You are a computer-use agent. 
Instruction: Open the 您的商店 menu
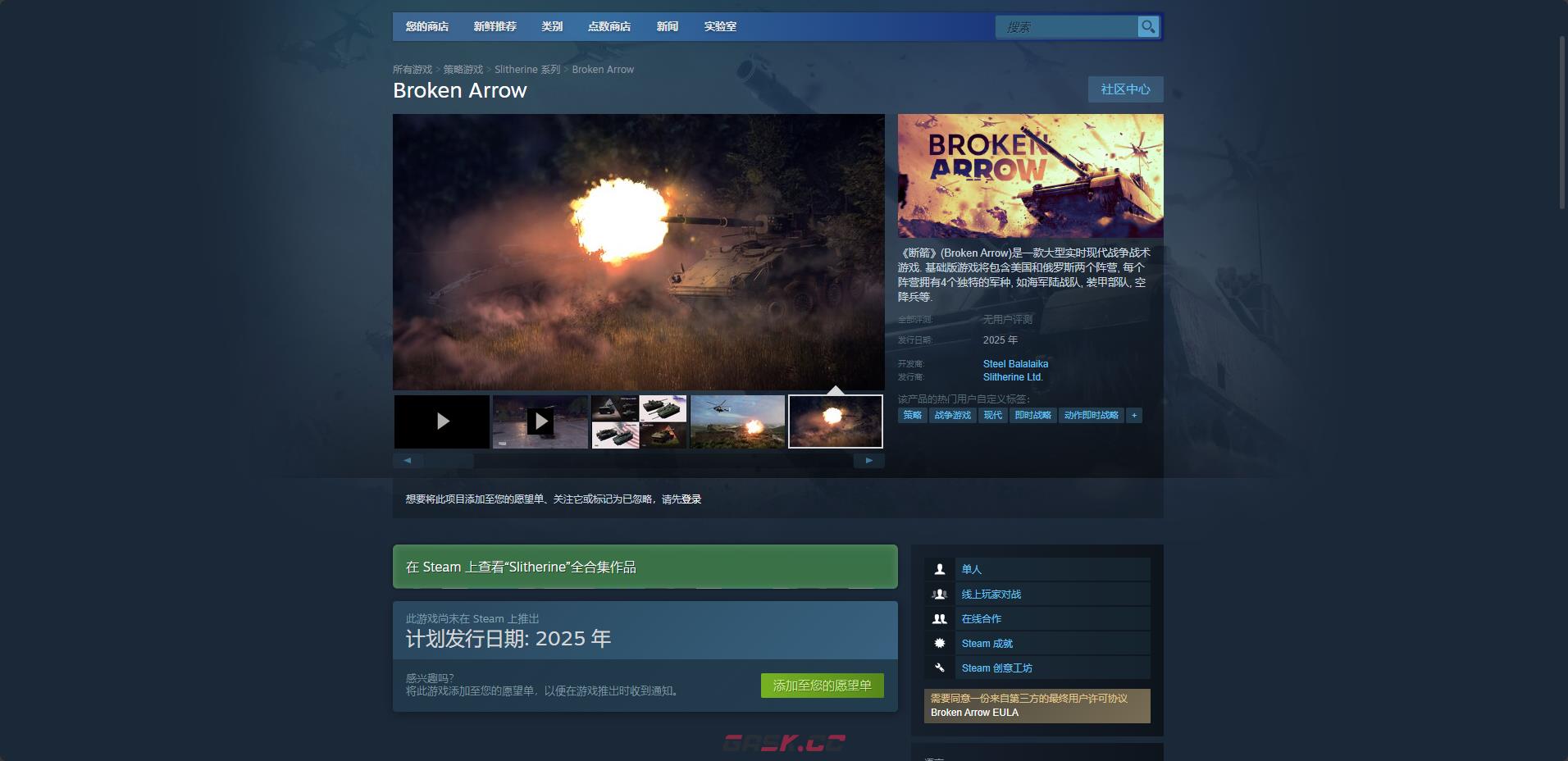(427, 26)
